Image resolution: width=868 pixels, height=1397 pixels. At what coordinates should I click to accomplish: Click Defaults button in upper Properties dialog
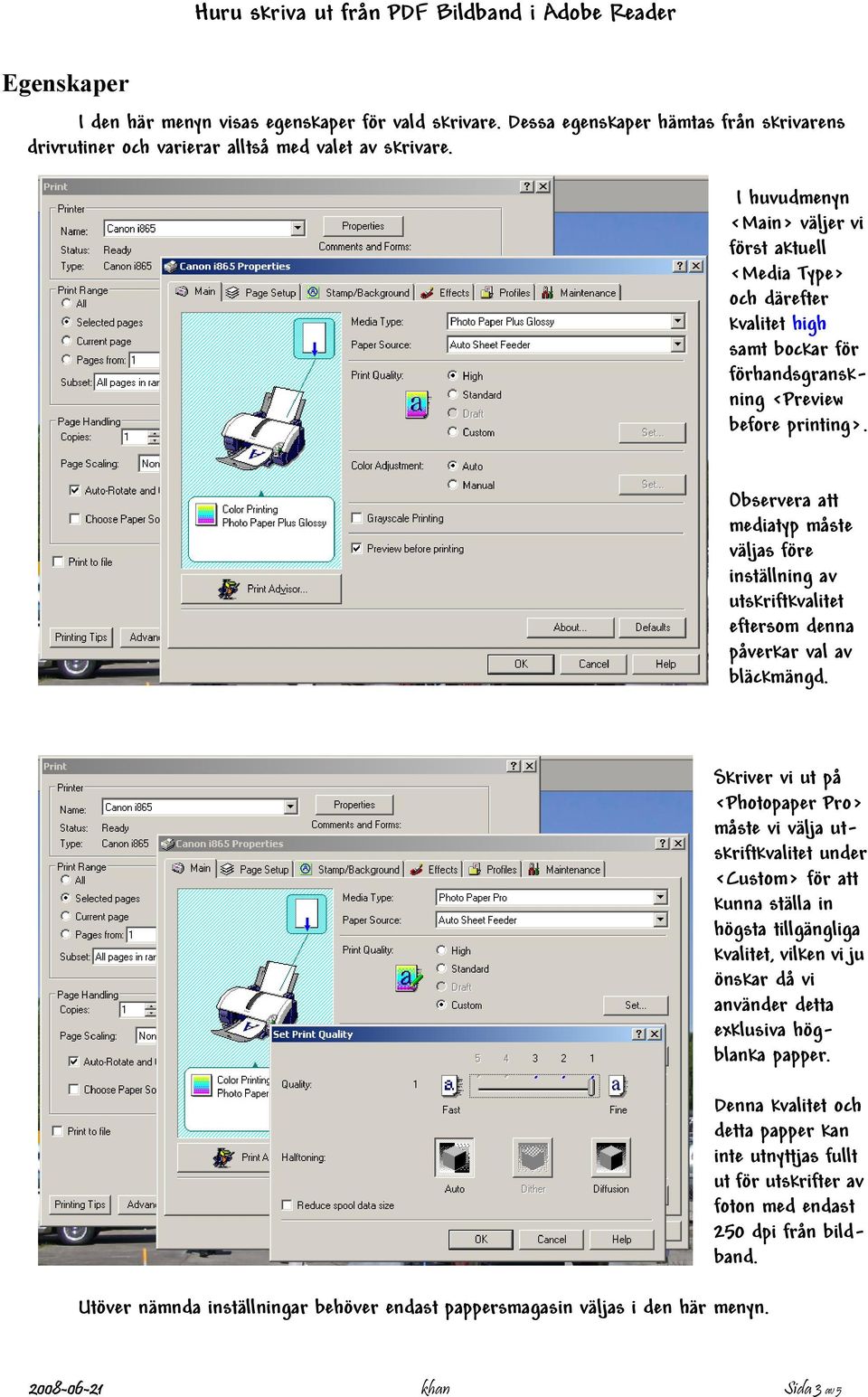coord(653,627)
